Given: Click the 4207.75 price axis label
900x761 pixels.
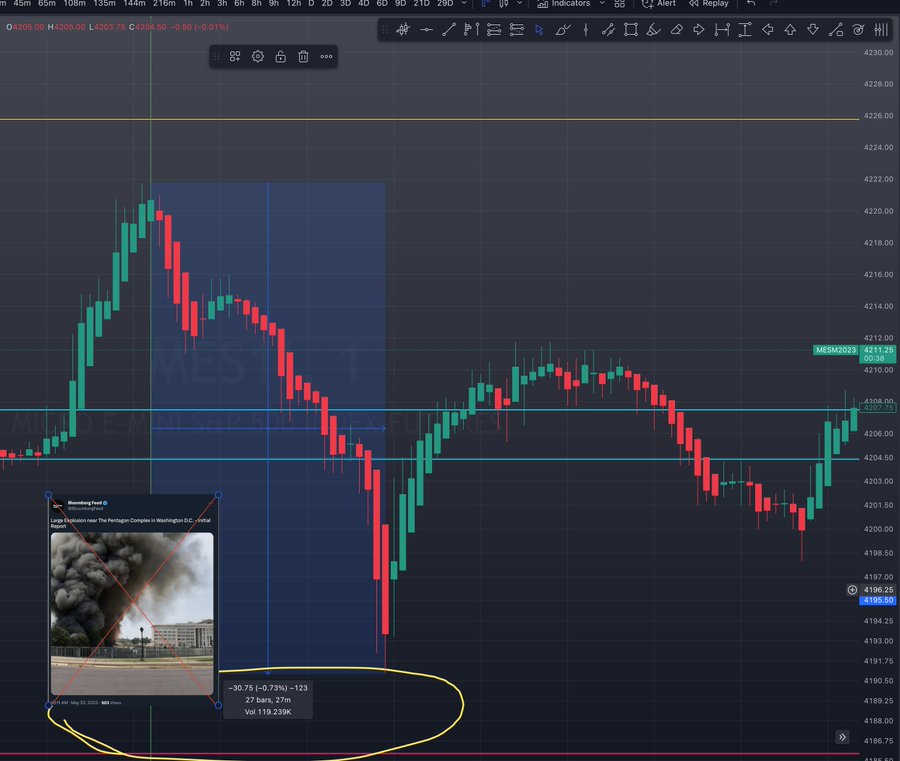Looking at the screenshot, I should click(x=878, y=407).
